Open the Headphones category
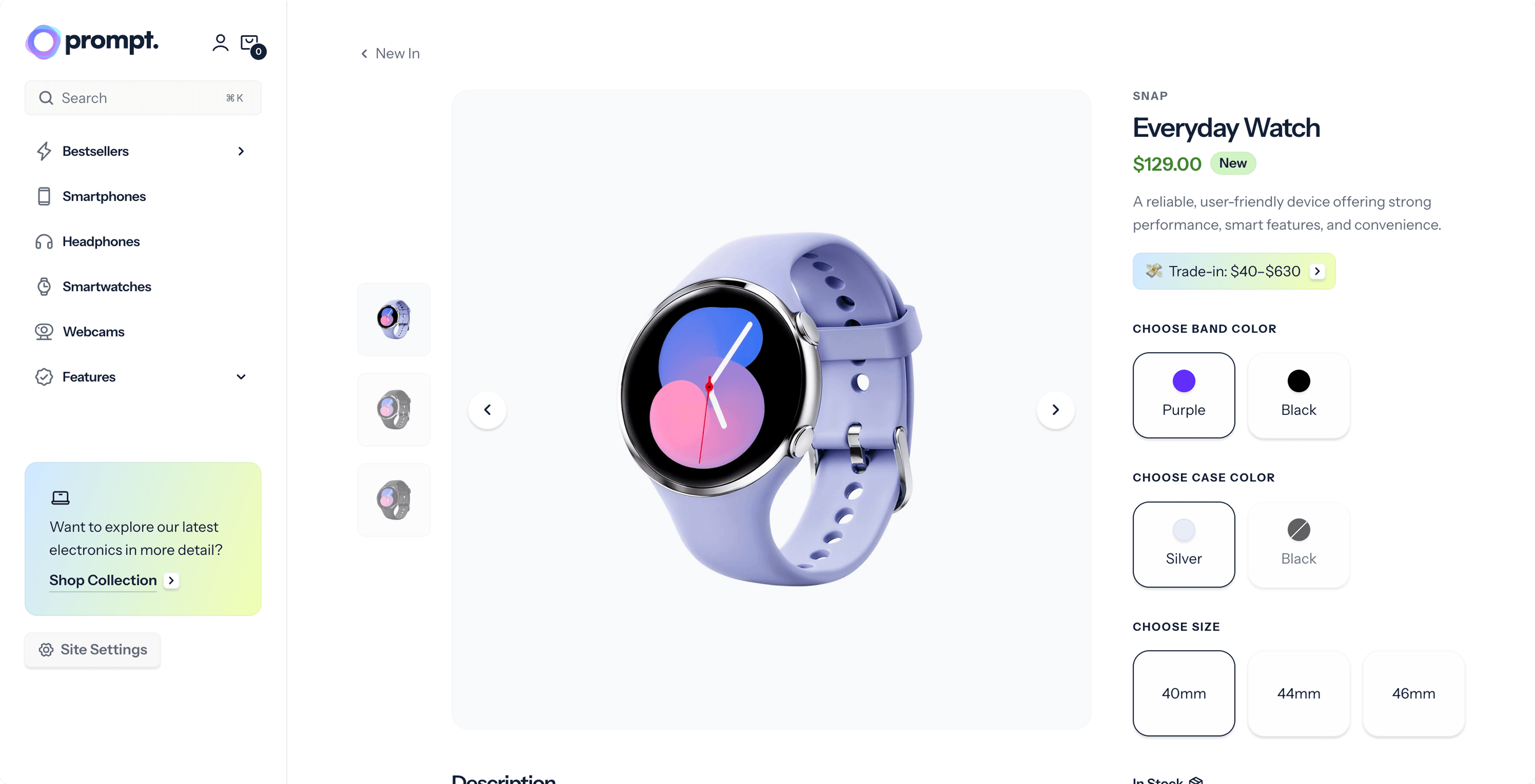The width and height of the screenshot is (1535, 784). coord(101,241)
